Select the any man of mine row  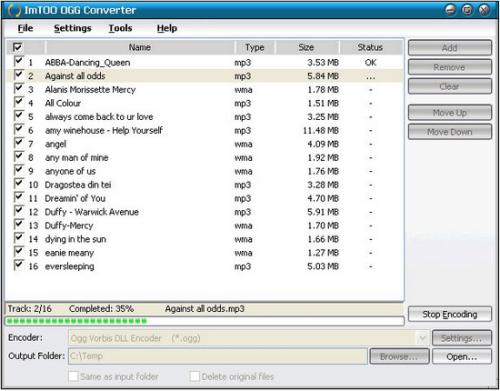204,158
